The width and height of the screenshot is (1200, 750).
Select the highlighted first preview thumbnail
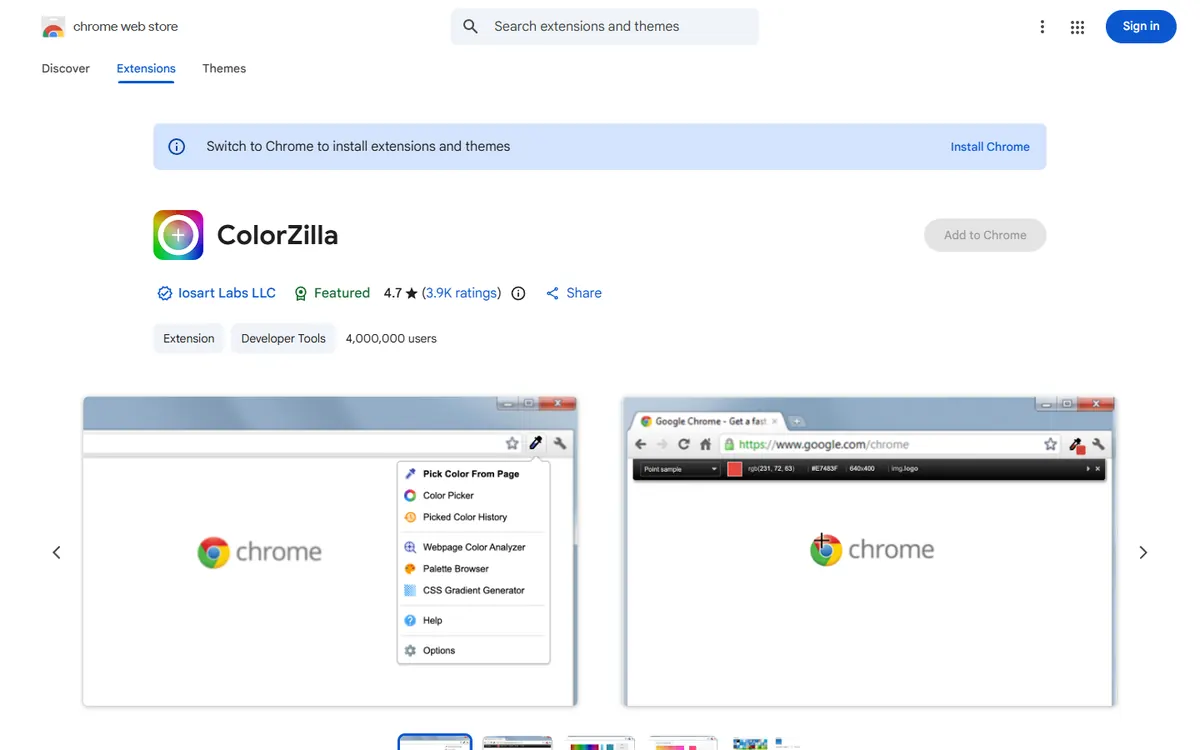(435, 742)
